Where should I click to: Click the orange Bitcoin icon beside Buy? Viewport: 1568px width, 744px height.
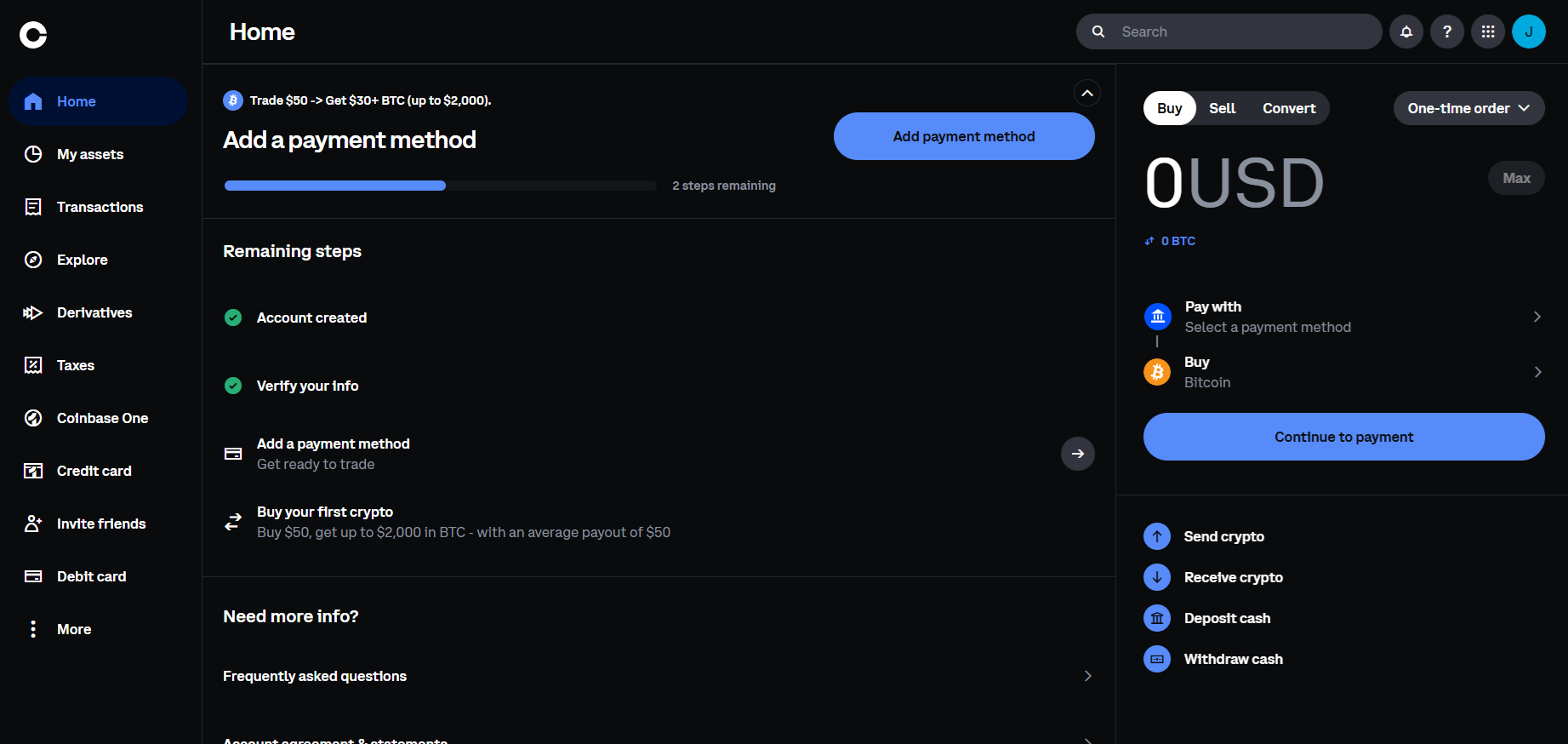click(1157, 372)
